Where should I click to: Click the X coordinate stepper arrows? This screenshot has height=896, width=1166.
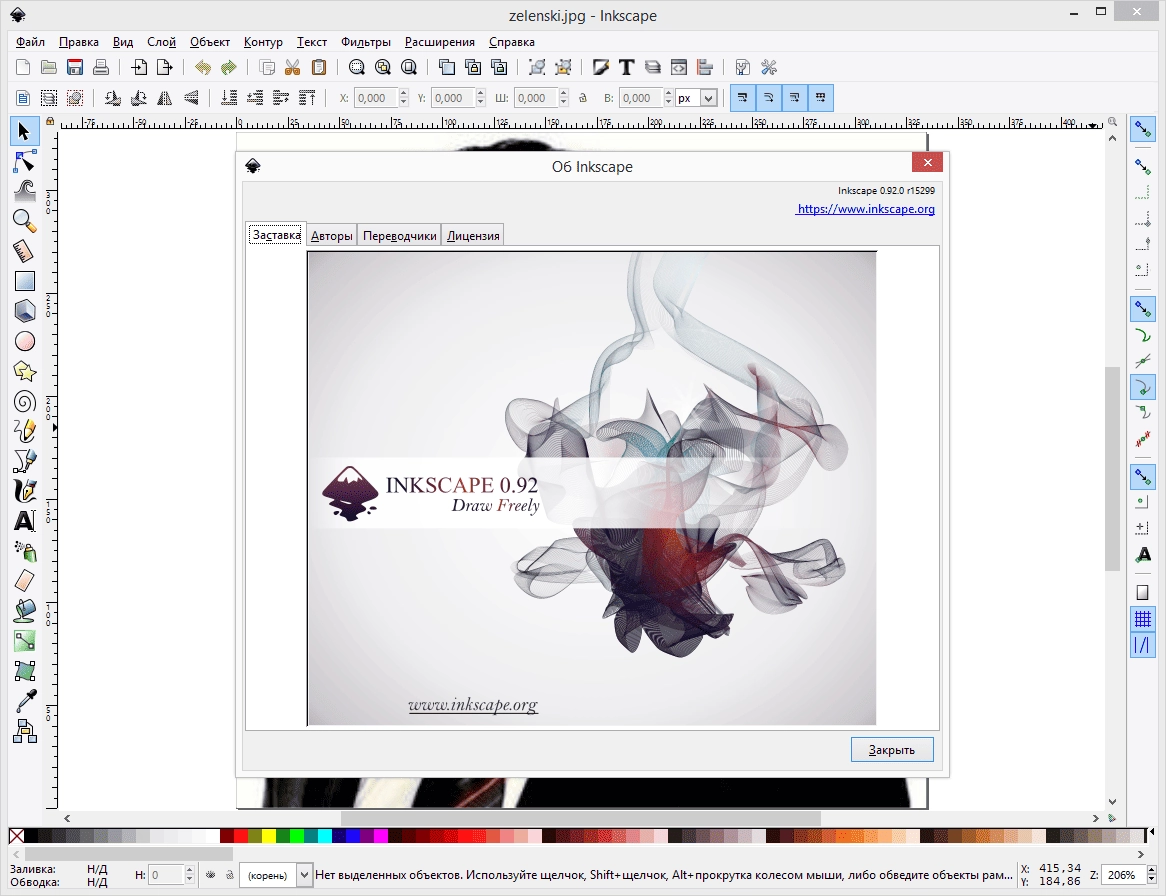[404, 98]
